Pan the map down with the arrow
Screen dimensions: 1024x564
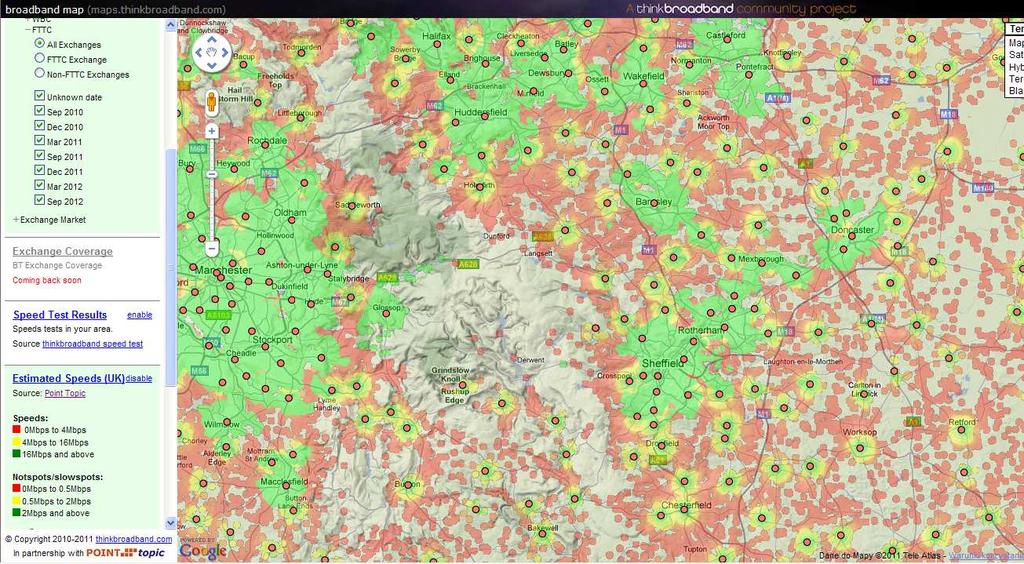pyautogui.click(x=212, y=66)
